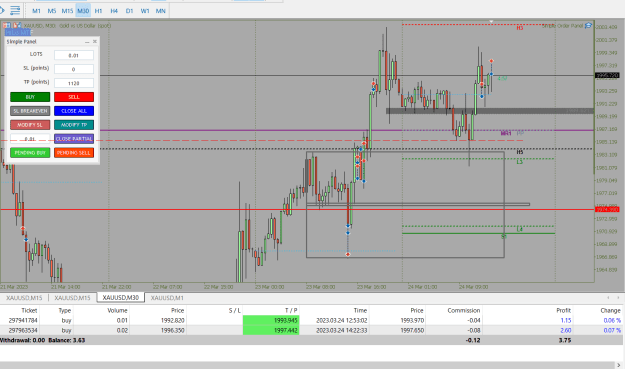Switch chart to W1 timeframe
This screenshot has width=625, height=369.
point(145,11)
